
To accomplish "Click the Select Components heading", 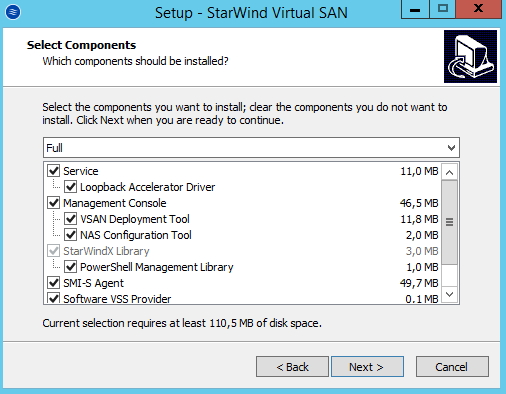I will (81, 45).
